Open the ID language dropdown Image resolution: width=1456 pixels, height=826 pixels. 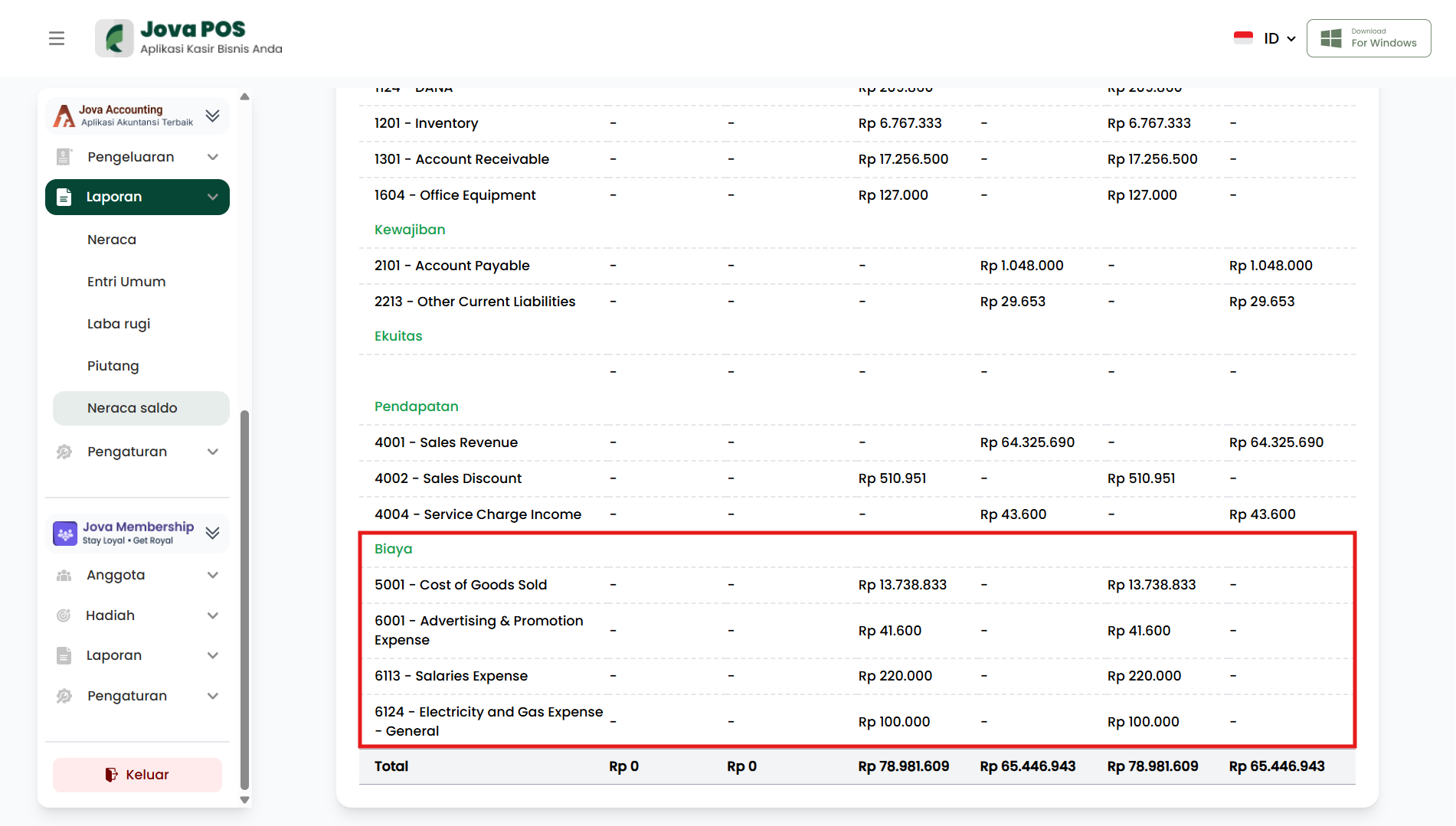click(1279, 38)
